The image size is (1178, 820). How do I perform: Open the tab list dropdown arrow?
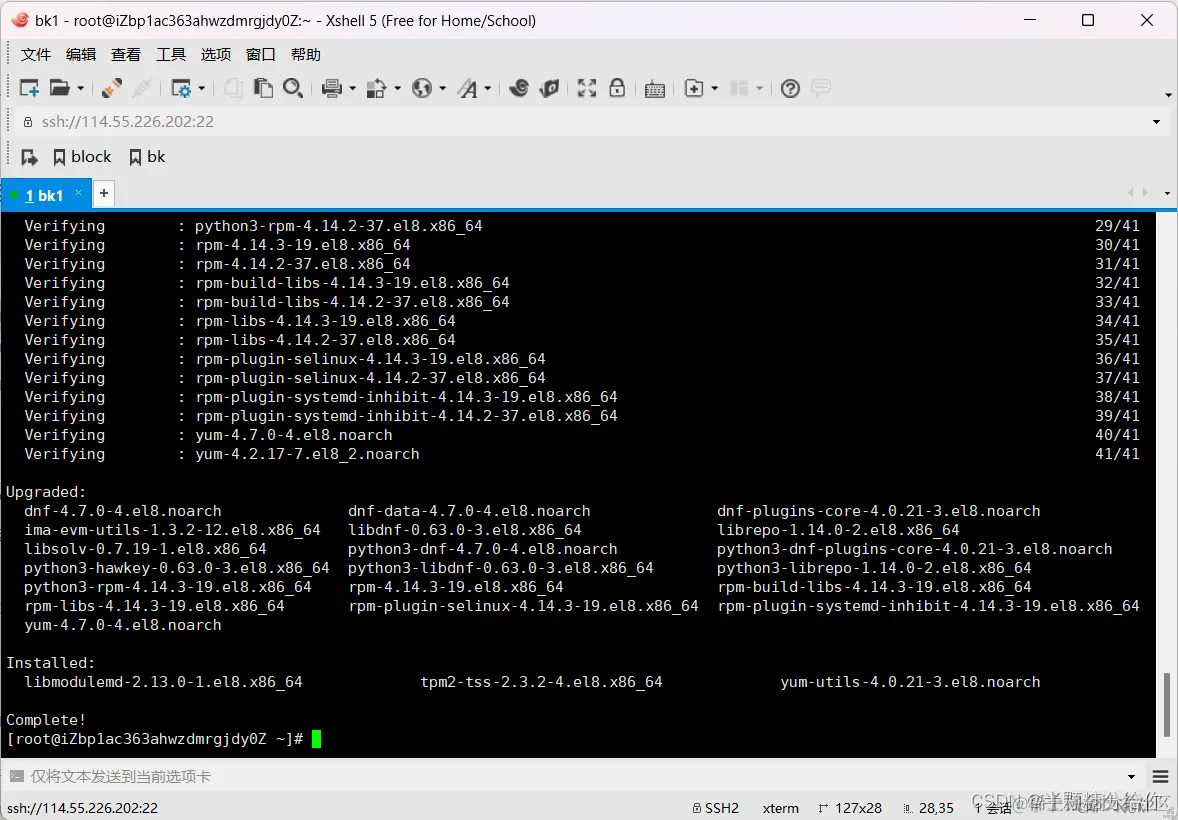click(x=1167, y=194)
